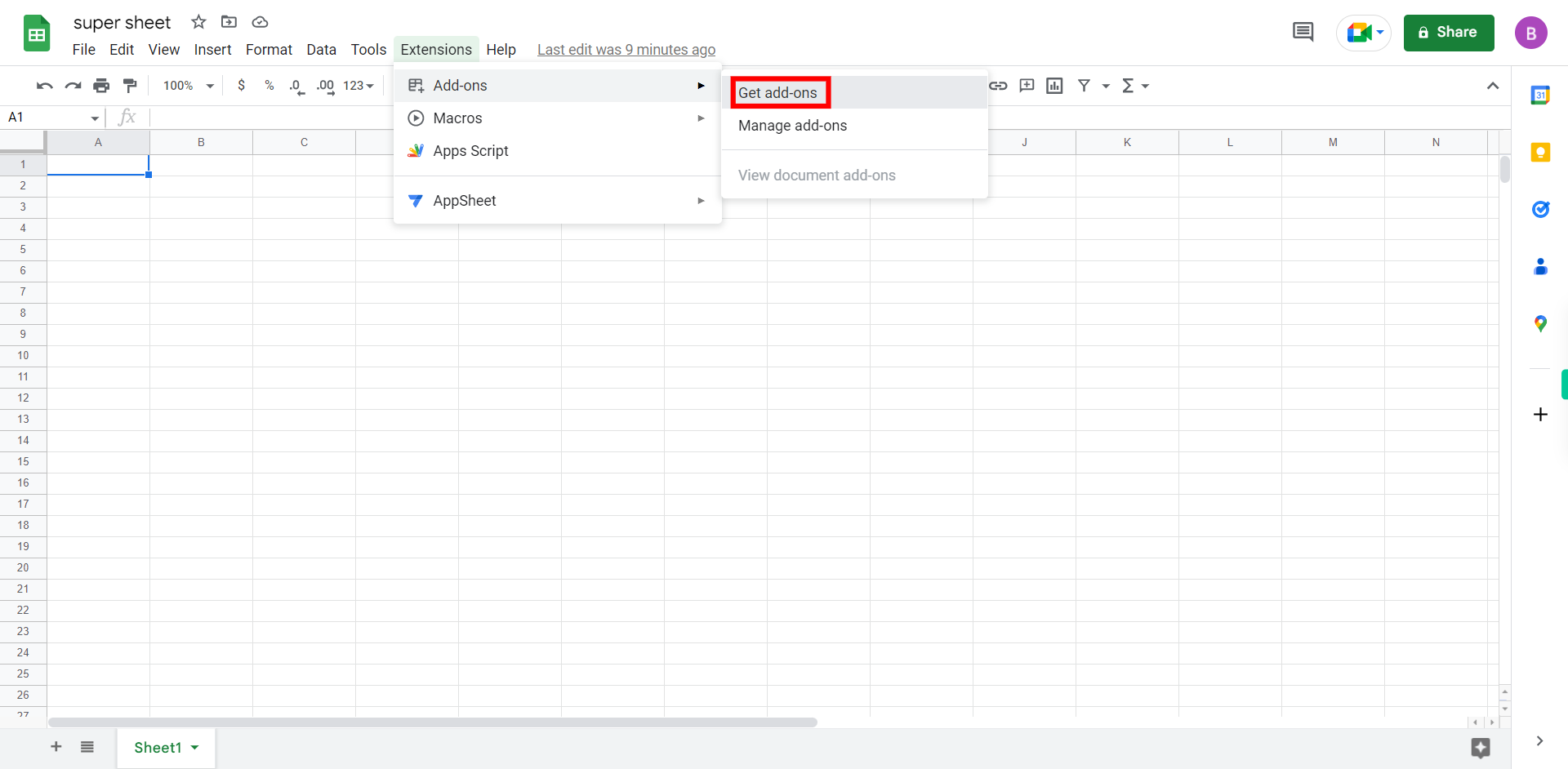Open the Sheet1 tab options arrow

[195, 748]
